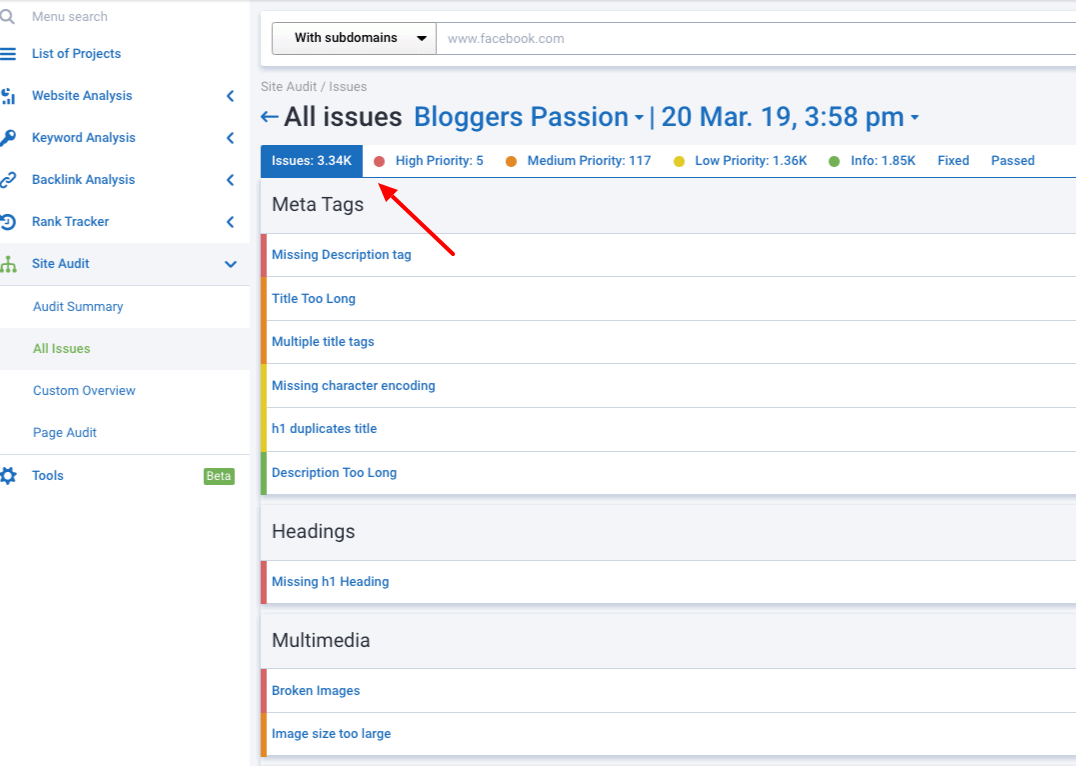Click the Rank Tracker clock icon
The width and height of the screenshot is (1076, 766).
pyautogui.click(x=8, y=222)
